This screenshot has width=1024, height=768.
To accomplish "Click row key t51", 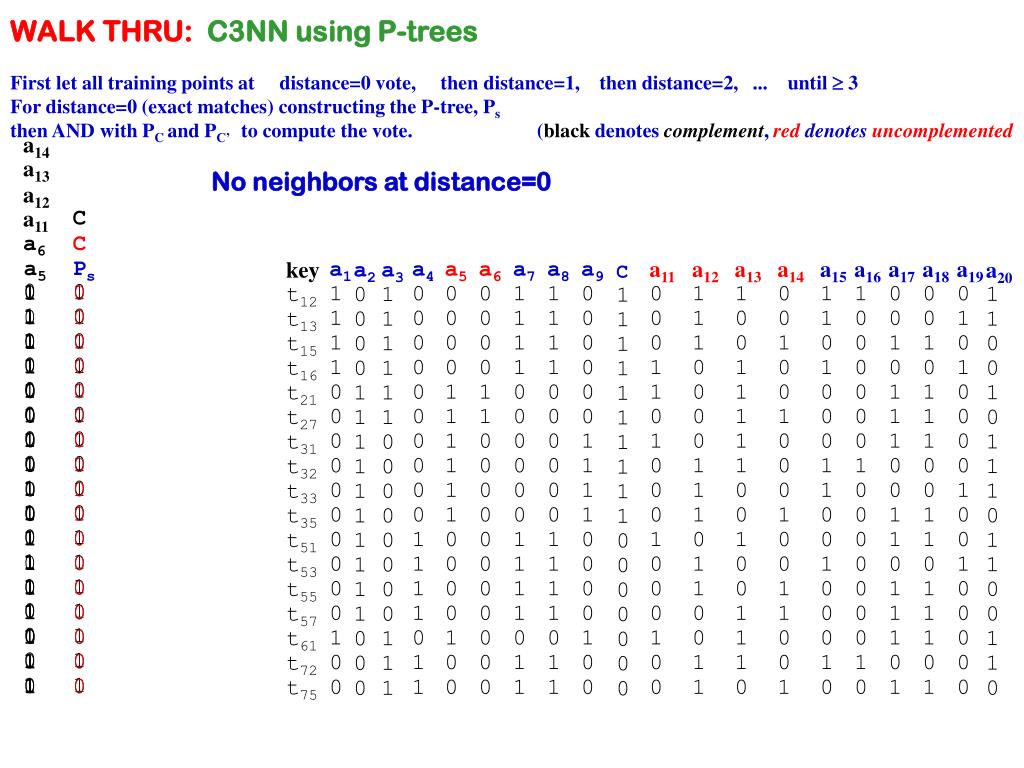I will click(301, 541).
